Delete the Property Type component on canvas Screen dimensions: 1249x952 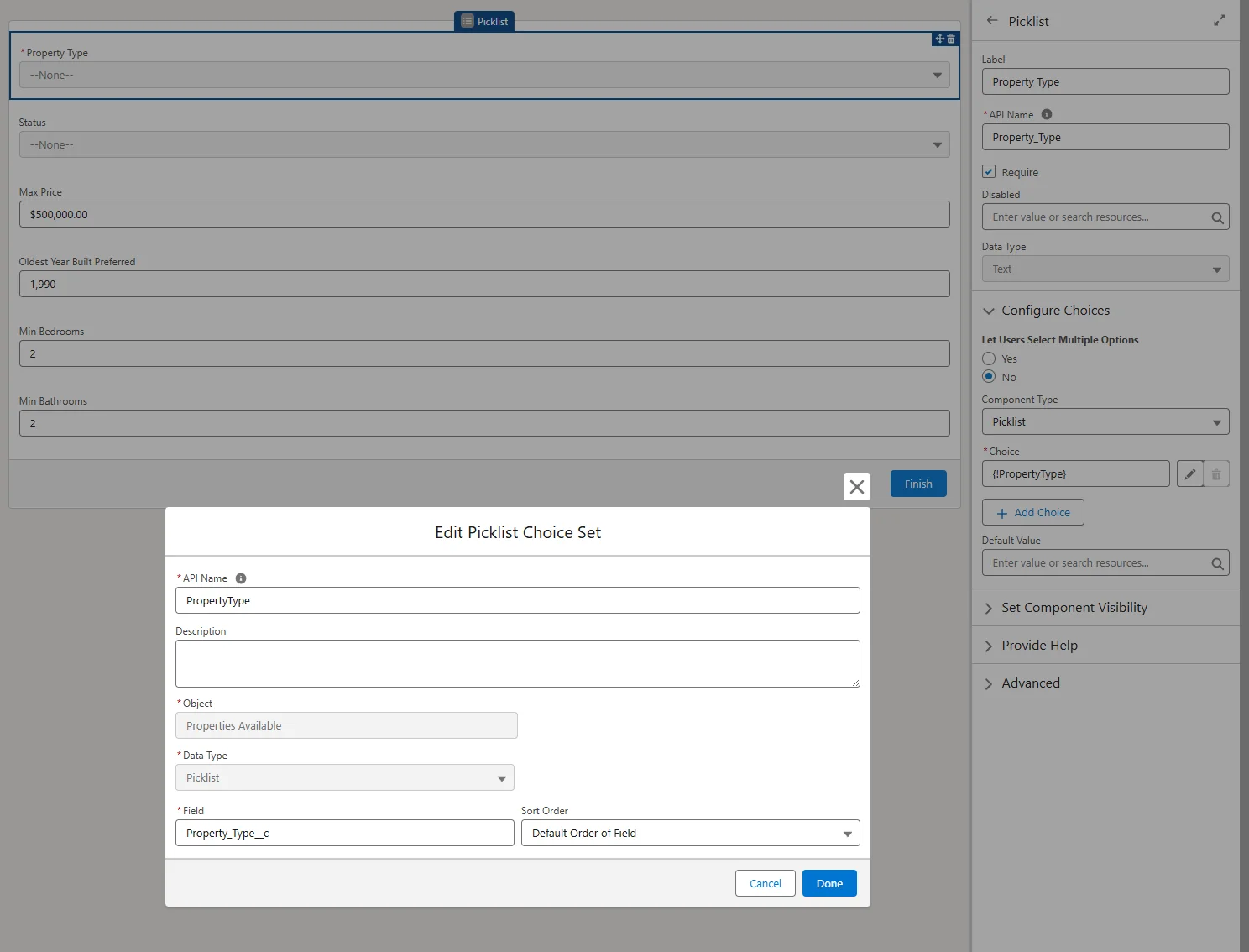(951, 39)
